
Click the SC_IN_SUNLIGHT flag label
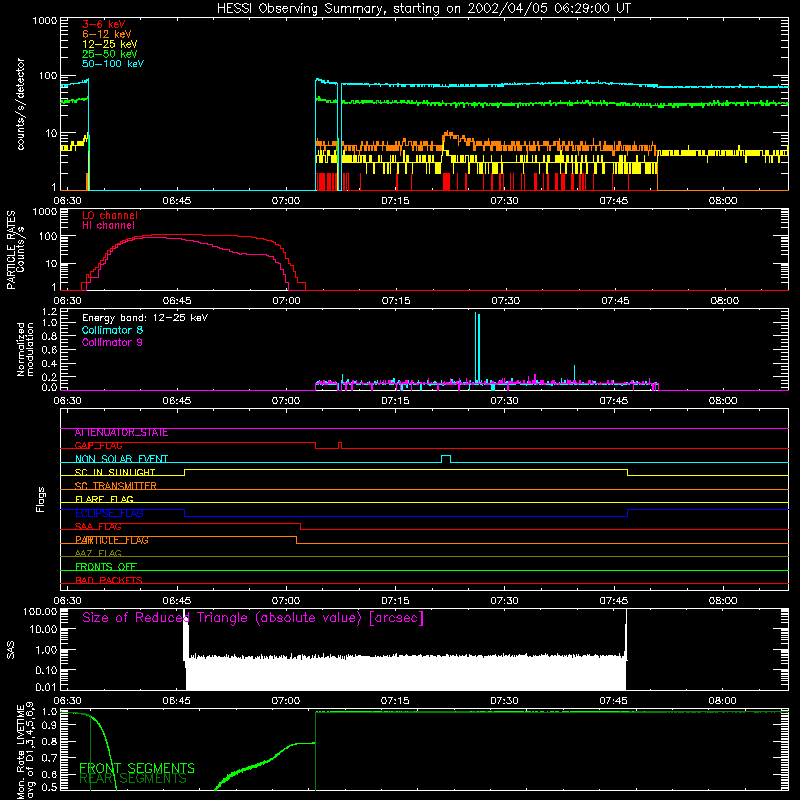(x=115, y=472)
